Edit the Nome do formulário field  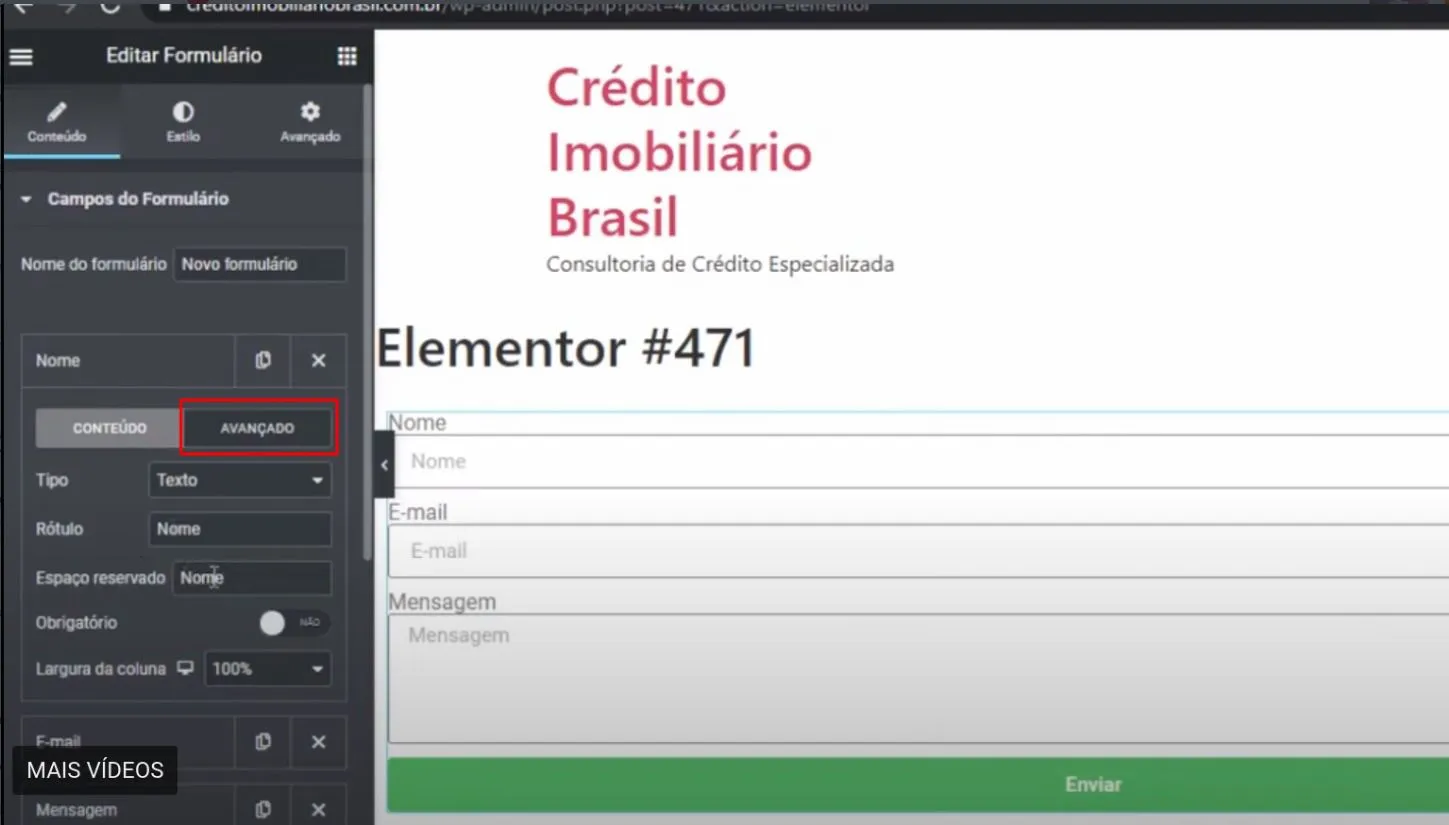260,265
